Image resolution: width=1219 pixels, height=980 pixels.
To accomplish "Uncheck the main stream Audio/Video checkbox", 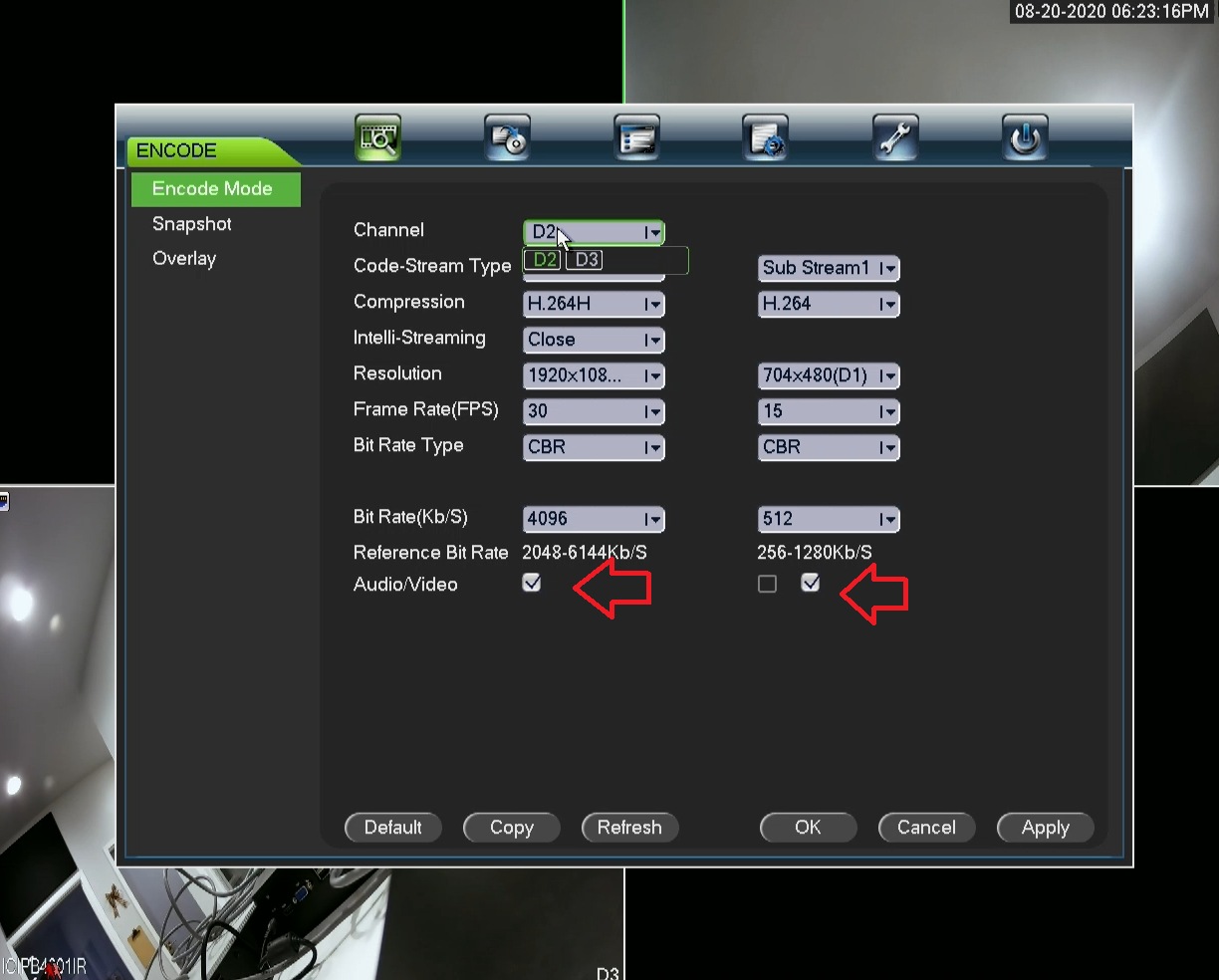I will point(532,583).
